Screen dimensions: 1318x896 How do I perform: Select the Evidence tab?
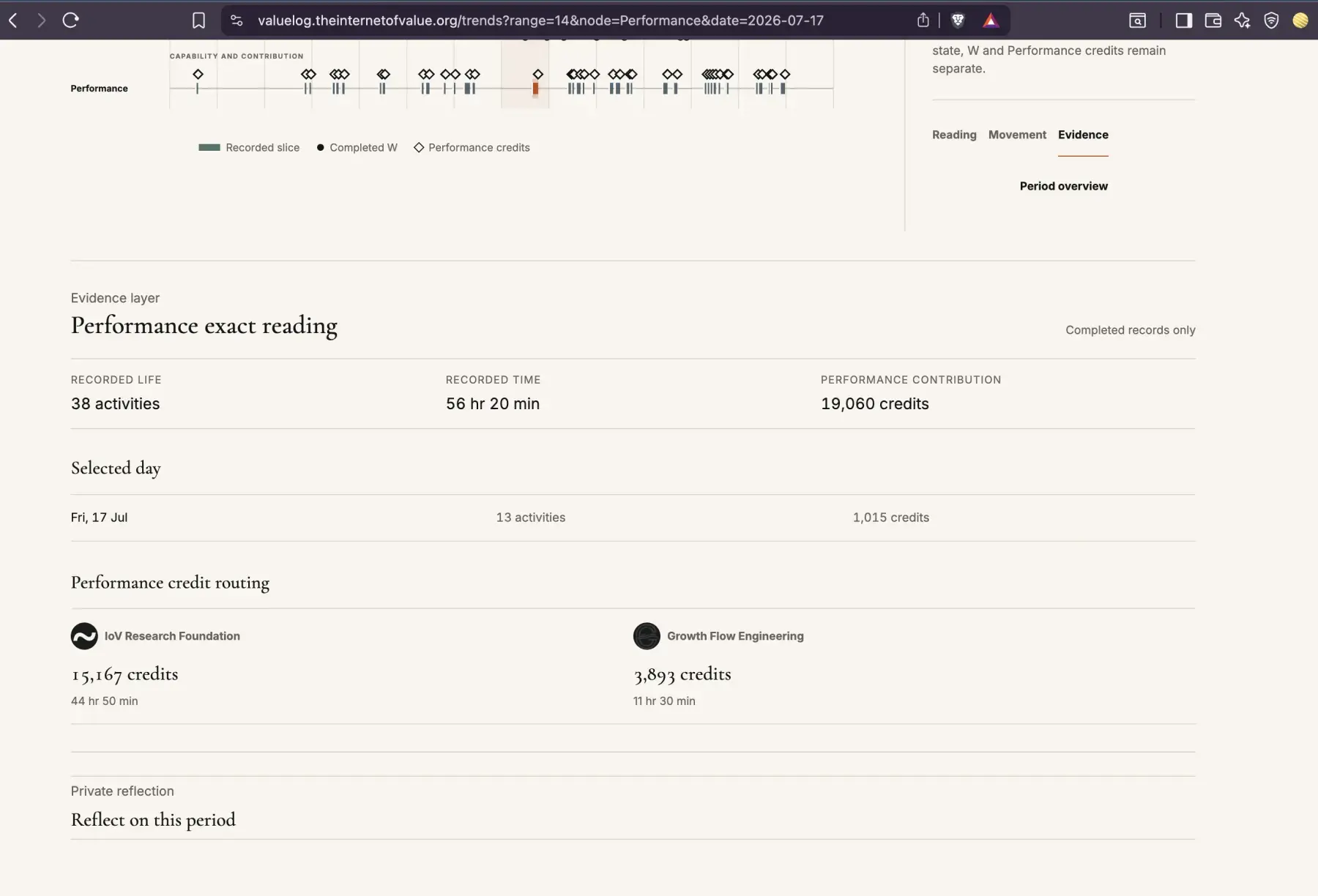[x=1083, y=135]
